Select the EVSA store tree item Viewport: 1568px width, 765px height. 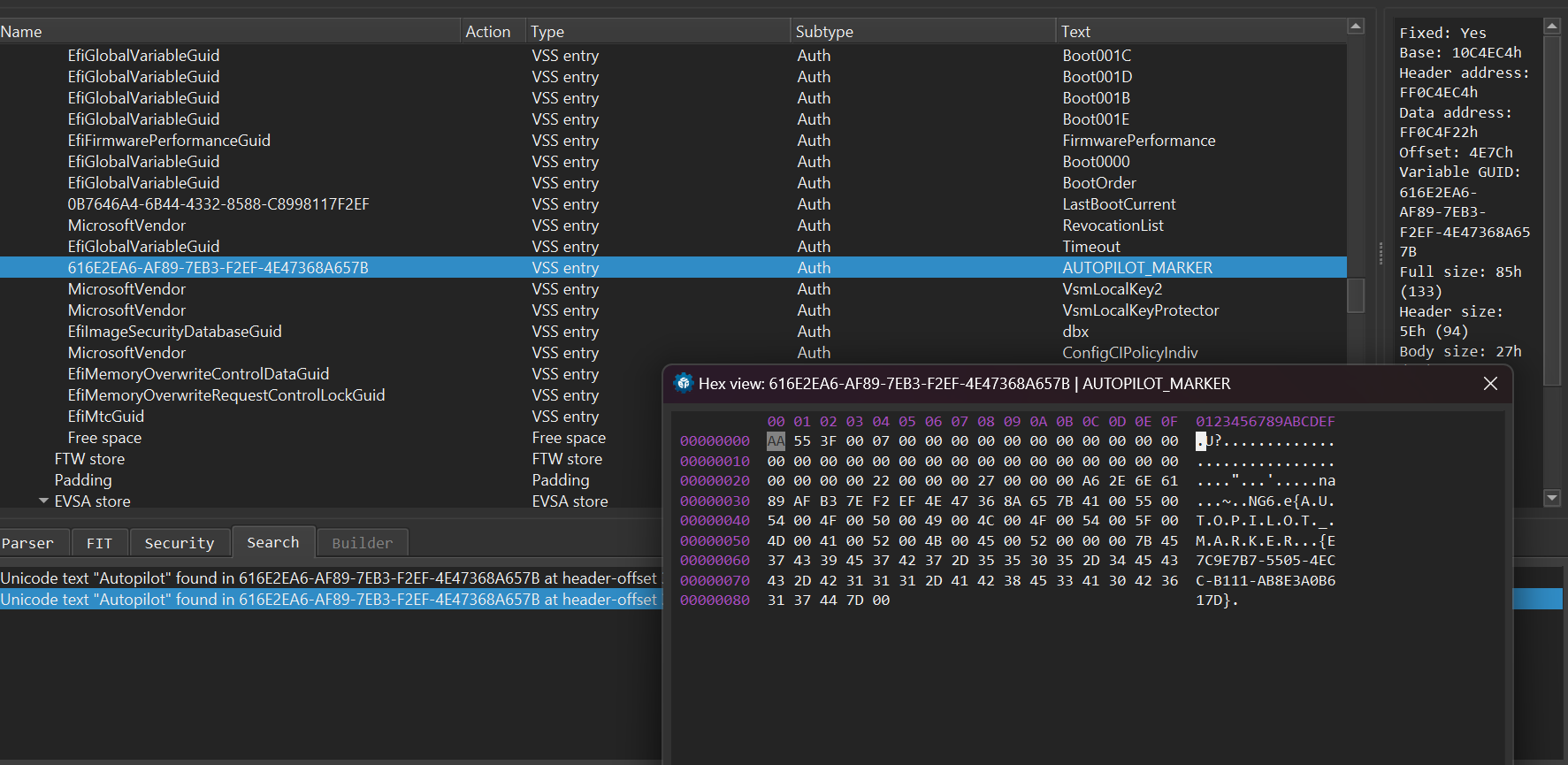click(x=92, y=501)
